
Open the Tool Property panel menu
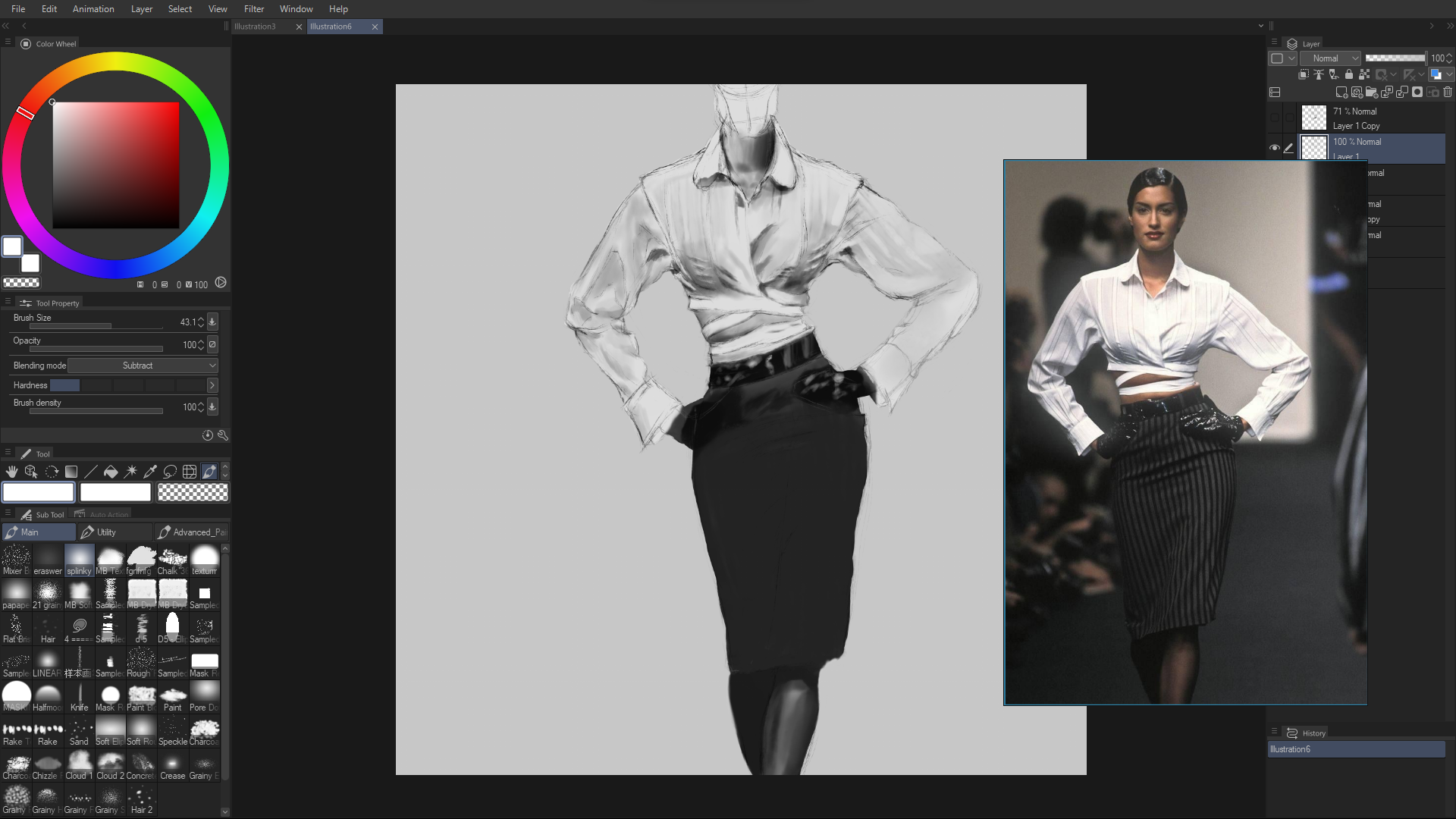tap(8, 301)
